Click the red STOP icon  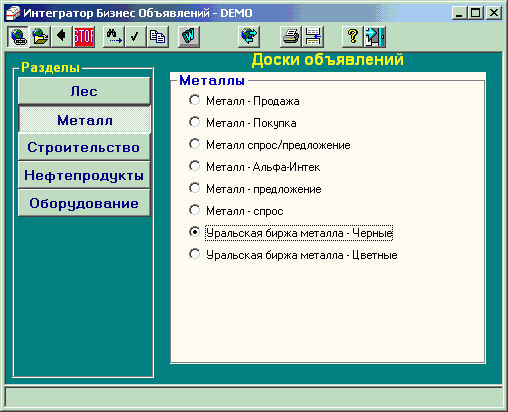click(x=84, y=36)
